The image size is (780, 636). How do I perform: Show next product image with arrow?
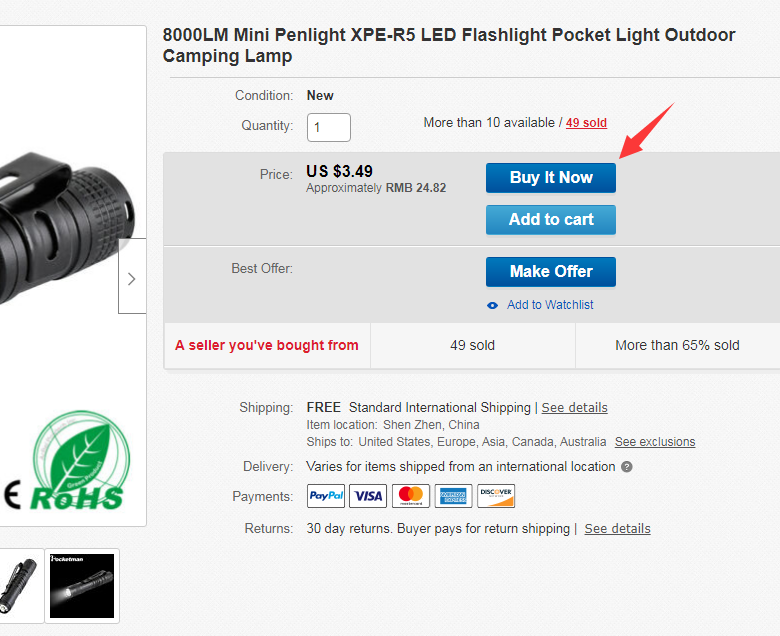point(131,277)
